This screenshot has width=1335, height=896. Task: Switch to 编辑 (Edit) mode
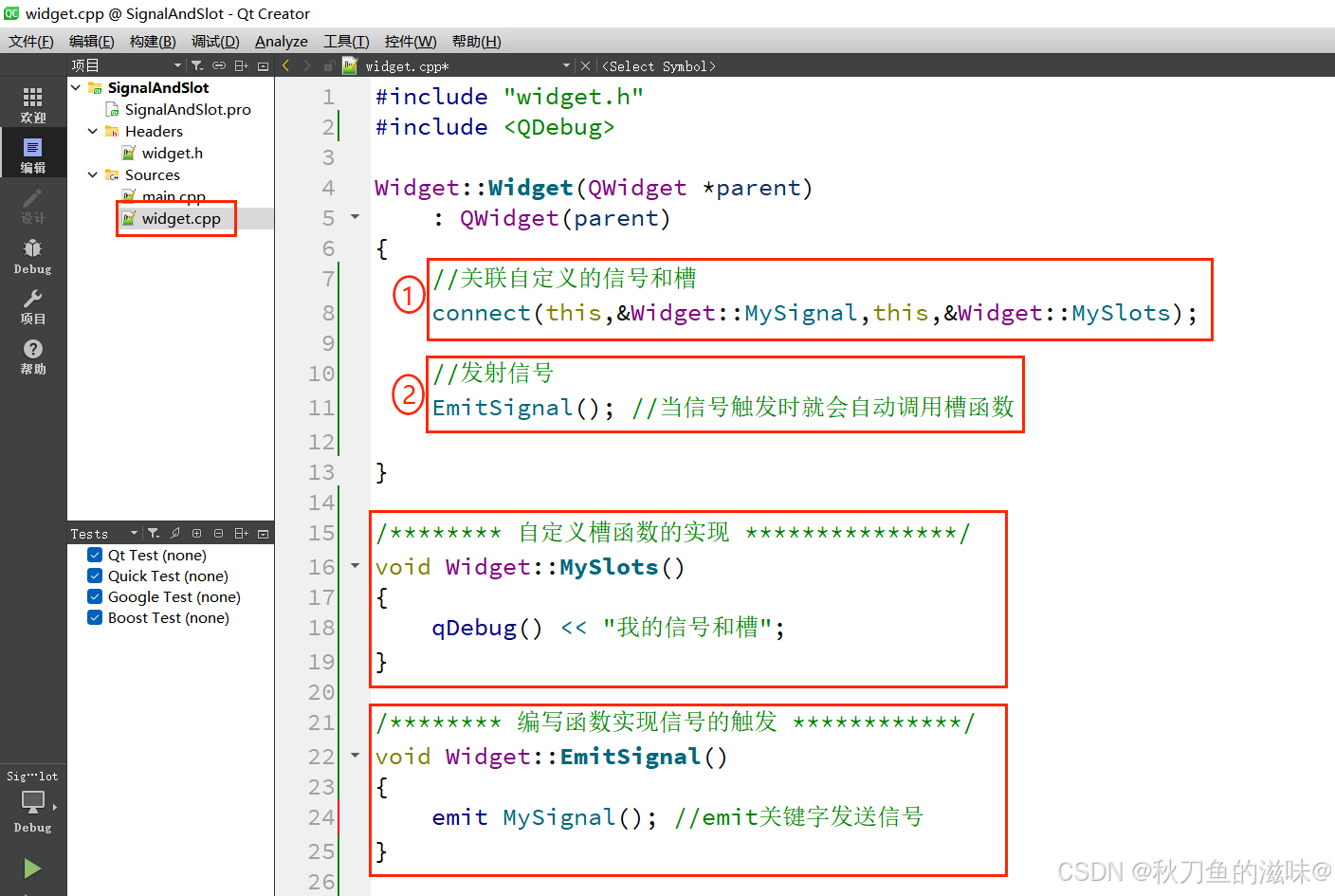click(x=33, y=155)
